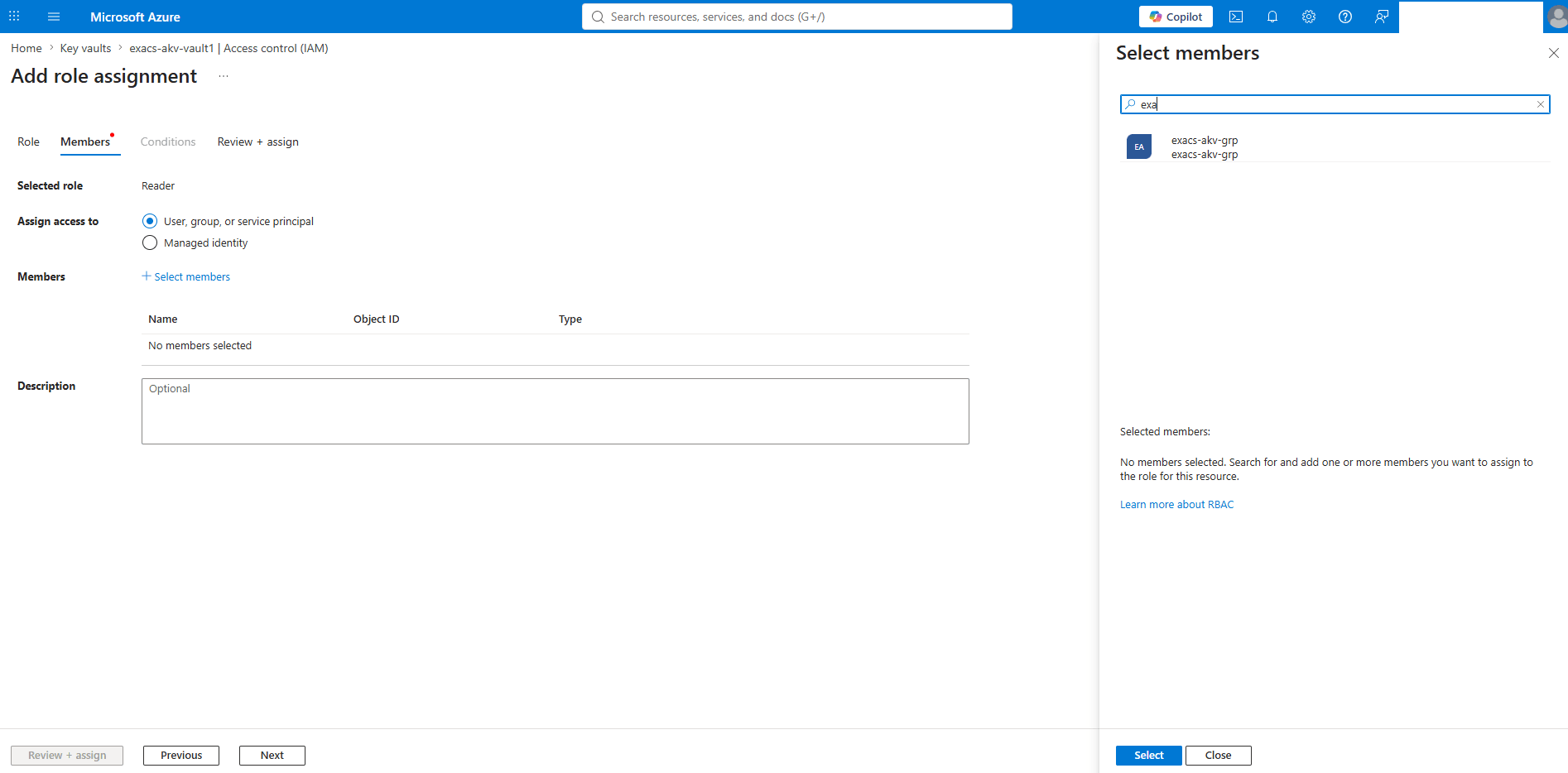Focus the global search resources box
The image size is (1568, 773).
coord(796,17)
